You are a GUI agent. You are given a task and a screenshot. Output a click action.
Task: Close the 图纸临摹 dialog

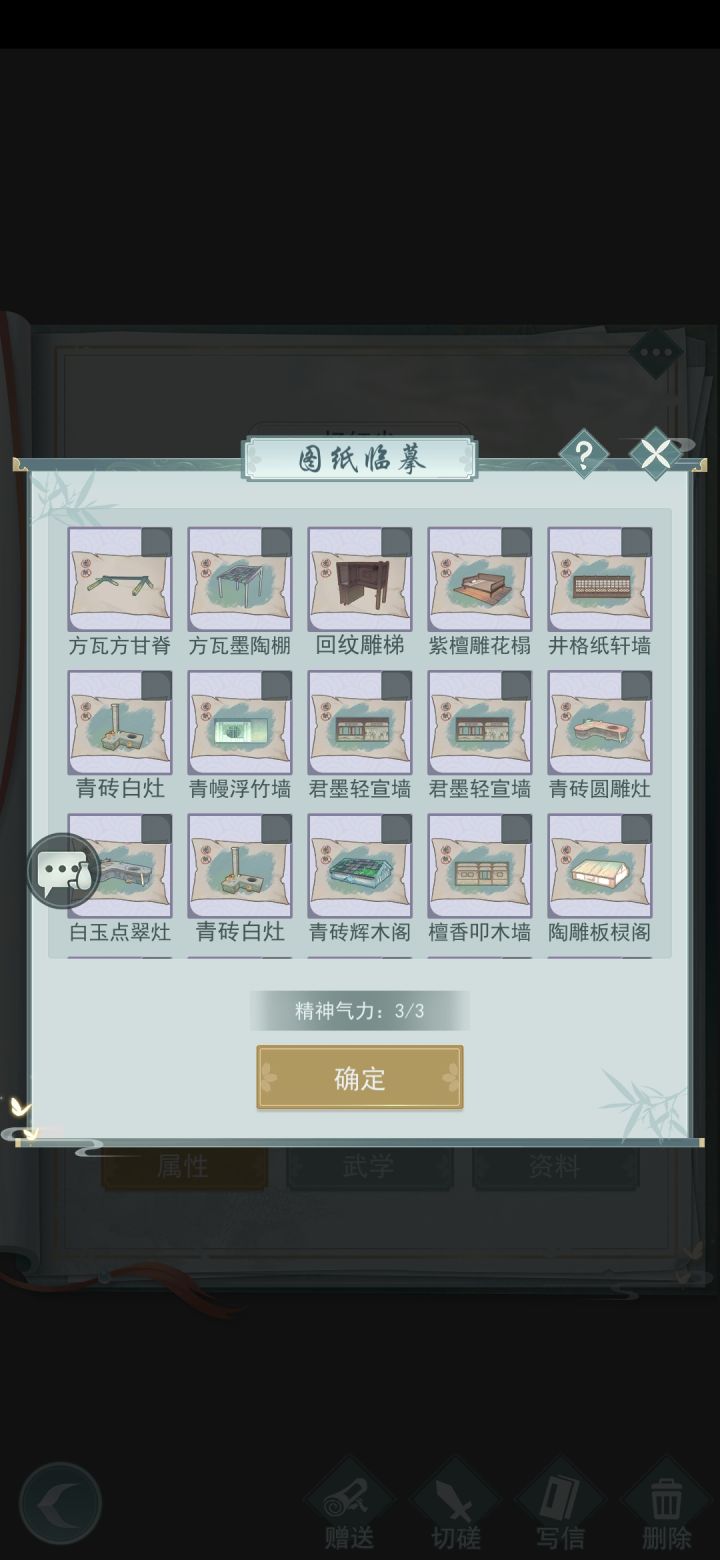pos(656,455)
